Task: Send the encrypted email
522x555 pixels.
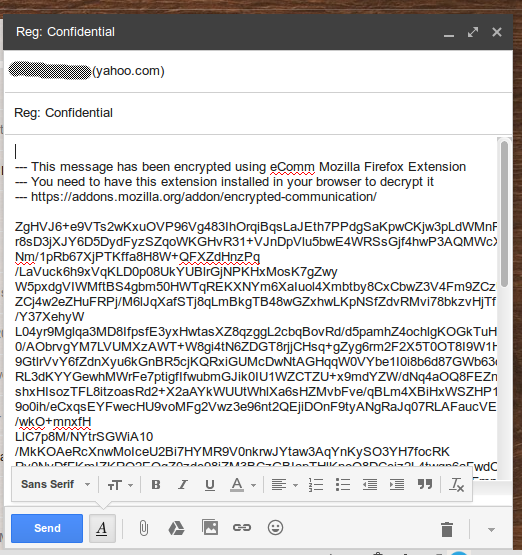Action: point(47,528)
